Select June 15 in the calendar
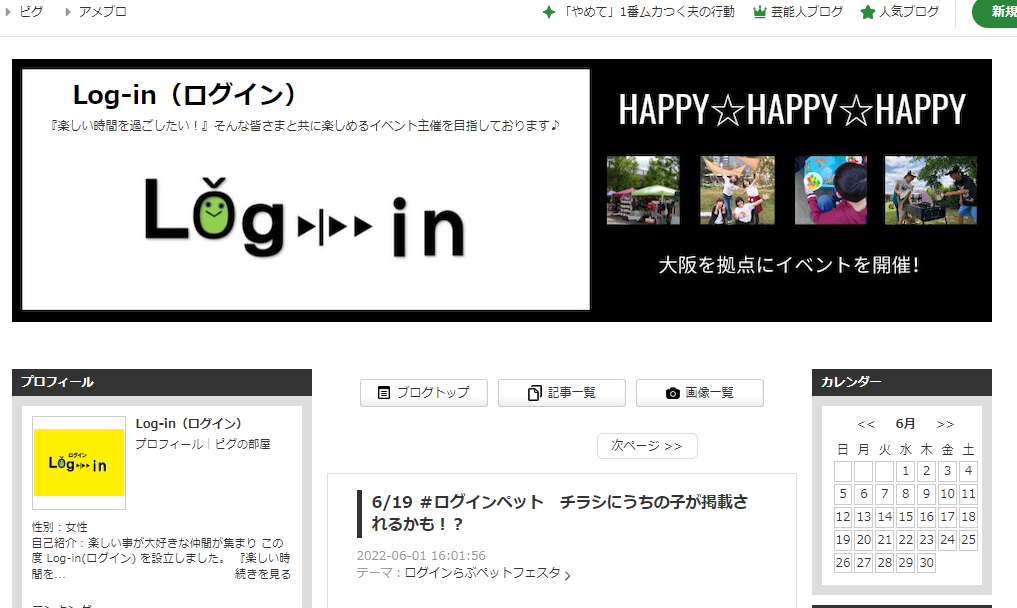Viewport: 1017px width, 608px height. [x=905, y=517]
